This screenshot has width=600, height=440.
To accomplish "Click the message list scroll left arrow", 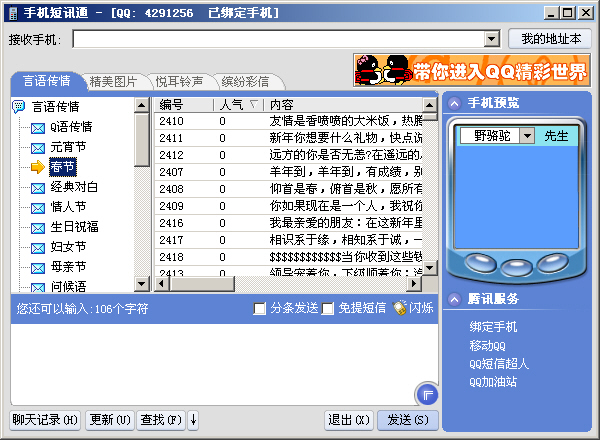I will [x=161, y=284].
